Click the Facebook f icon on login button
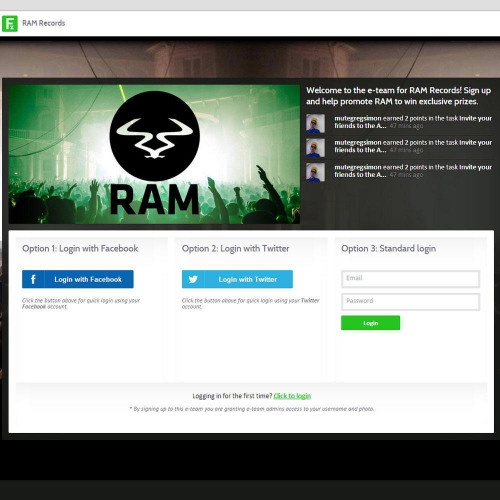The height and width of the screenshot is (500, 500). point(33,279)
